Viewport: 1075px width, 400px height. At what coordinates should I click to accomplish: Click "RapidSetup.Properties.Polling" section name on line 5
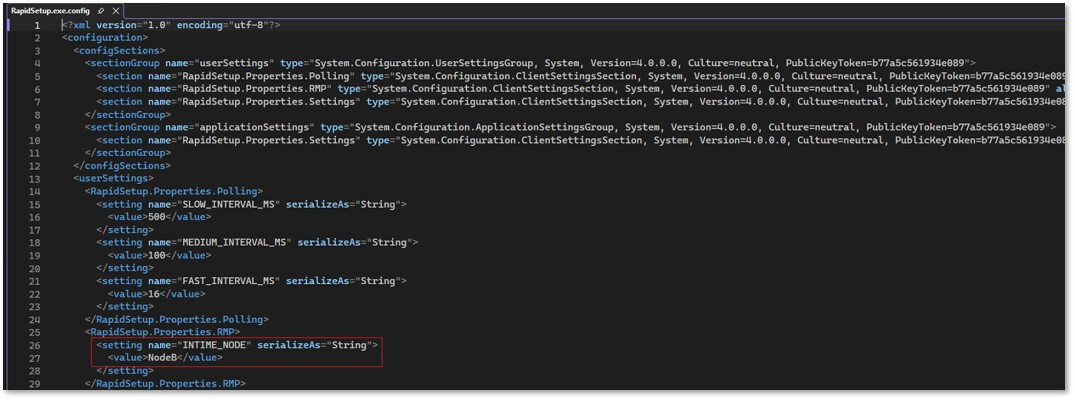(267, 75)
